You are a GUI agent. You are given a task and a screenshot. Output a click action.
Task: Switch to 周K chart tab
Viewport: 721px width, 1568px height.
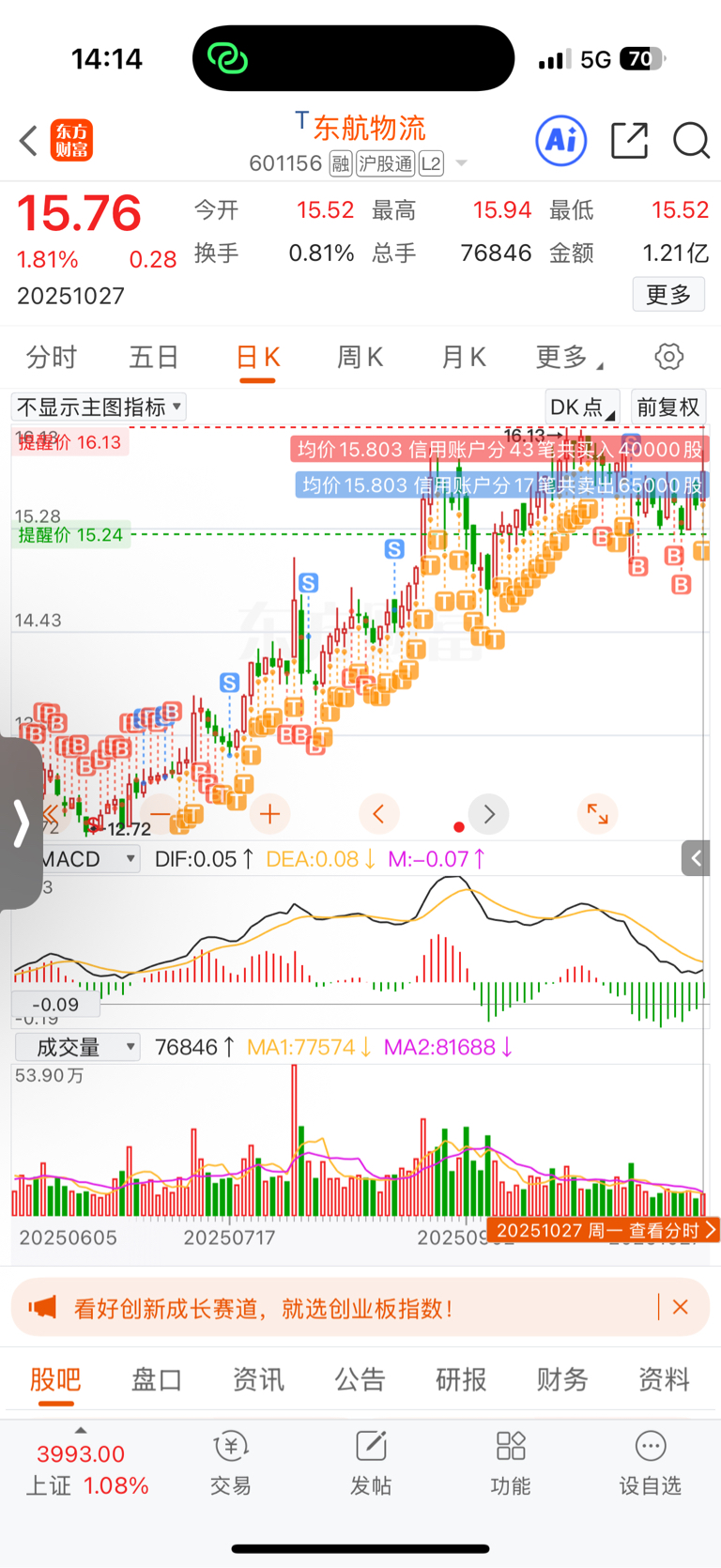click(x=360, y=357)
